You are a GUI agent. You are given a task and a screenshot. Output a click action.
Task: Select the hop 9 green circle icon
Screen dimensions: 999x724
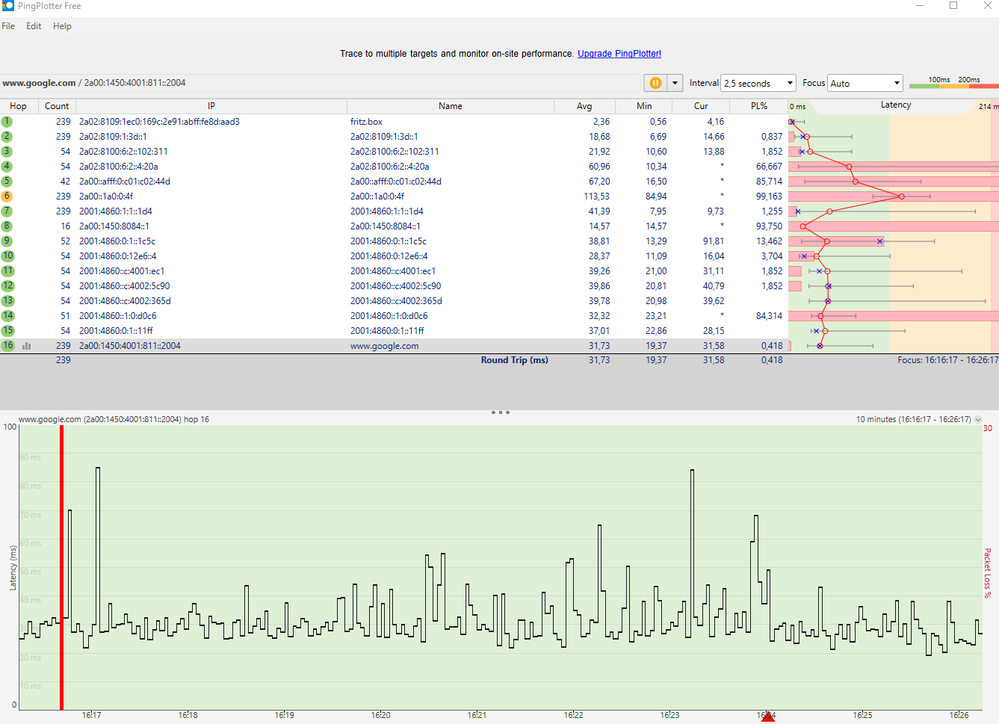7,241
